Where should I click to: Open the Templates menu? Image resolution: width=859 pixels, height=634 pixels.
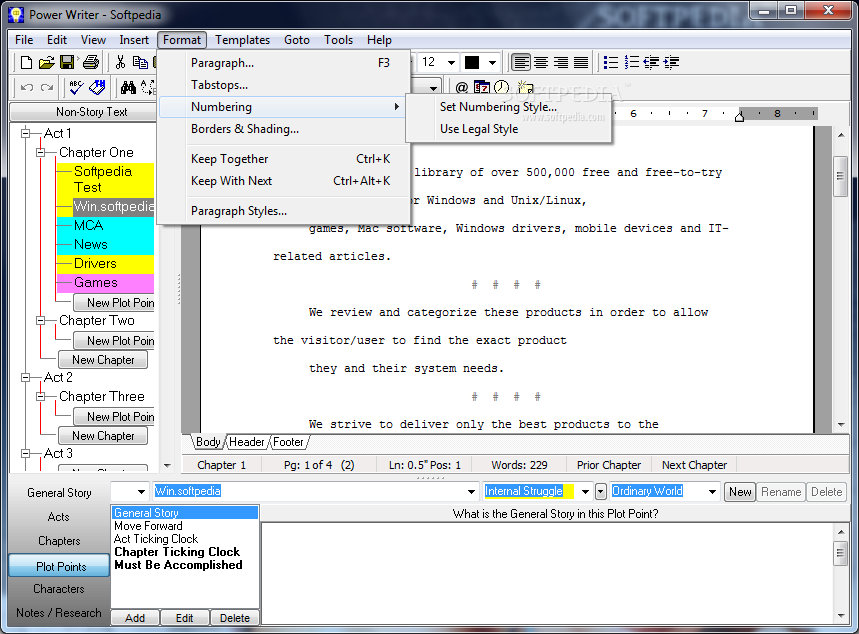tap(242, 40)
